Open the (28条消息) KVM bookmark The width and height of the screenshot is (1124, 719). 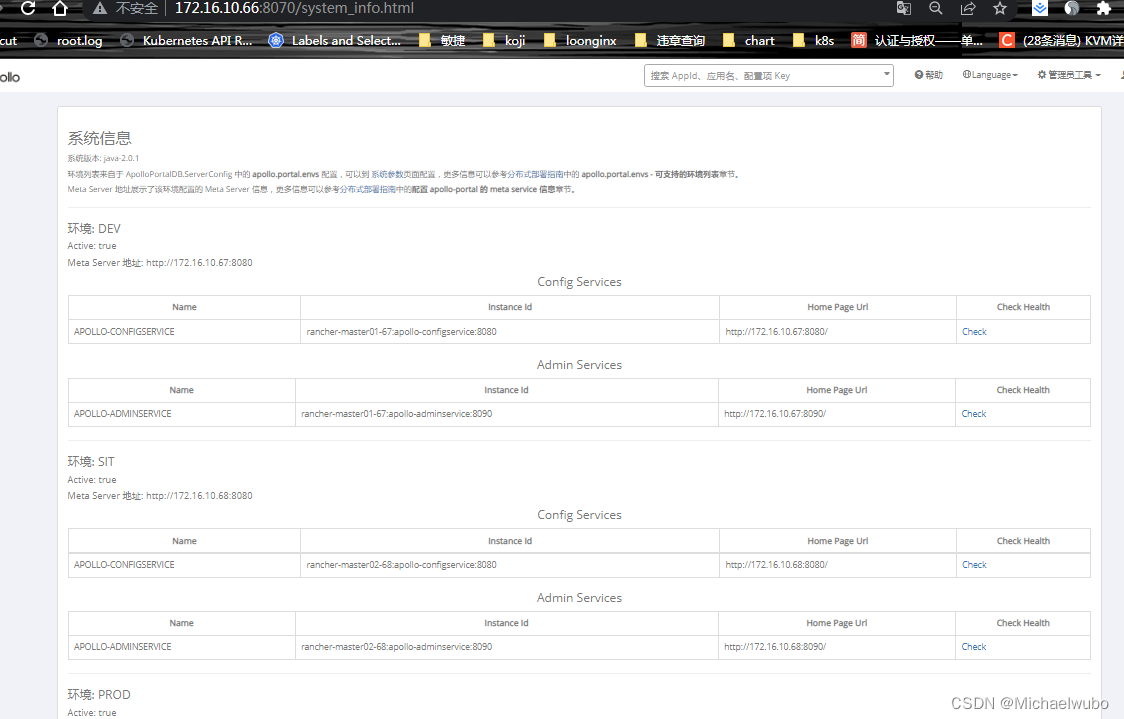point(1061,41)
